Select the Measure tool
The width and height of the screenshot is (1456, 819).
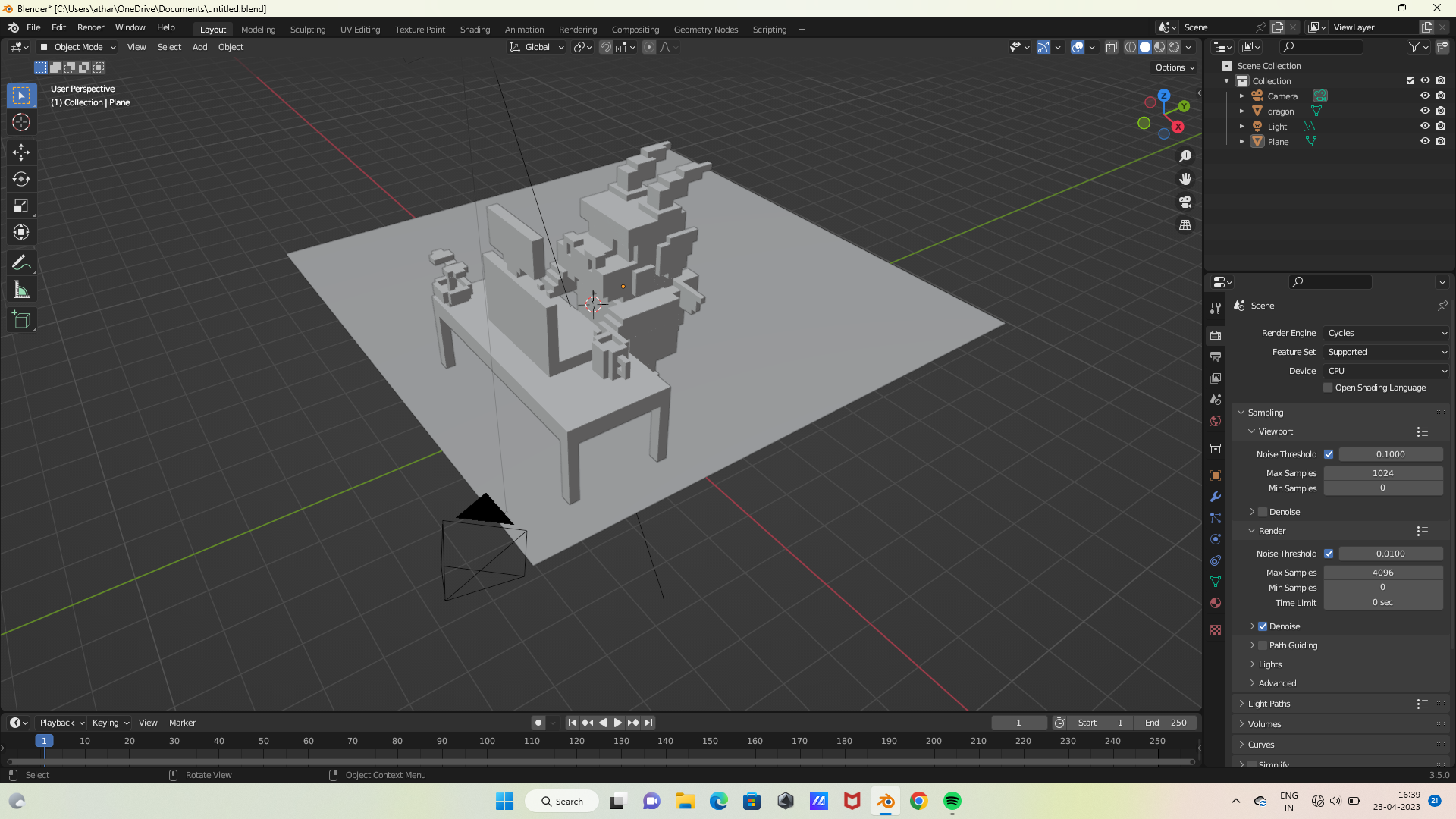[x=21, y=289]
